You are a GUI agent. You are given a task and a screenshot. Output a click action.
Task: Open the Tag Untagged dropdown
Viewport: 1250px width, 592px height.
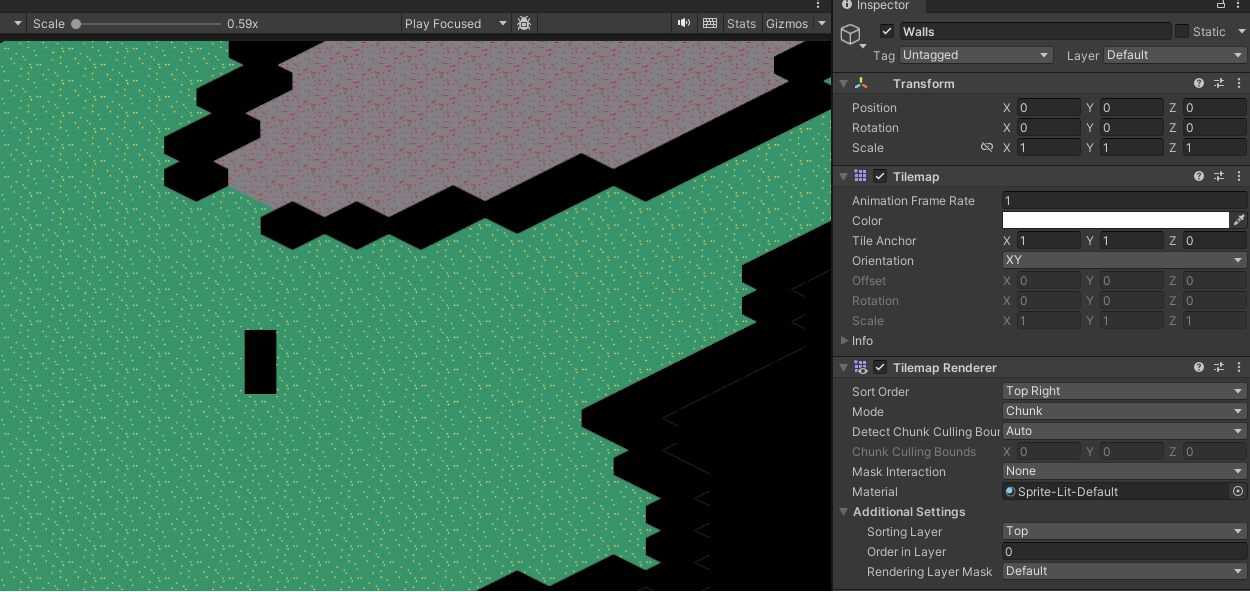tap(975, 55)
